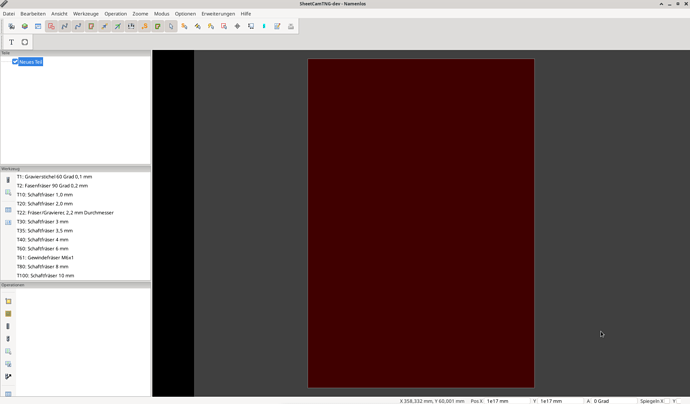Click the topmost icon in Operationen panel

(x=8, y=301)
